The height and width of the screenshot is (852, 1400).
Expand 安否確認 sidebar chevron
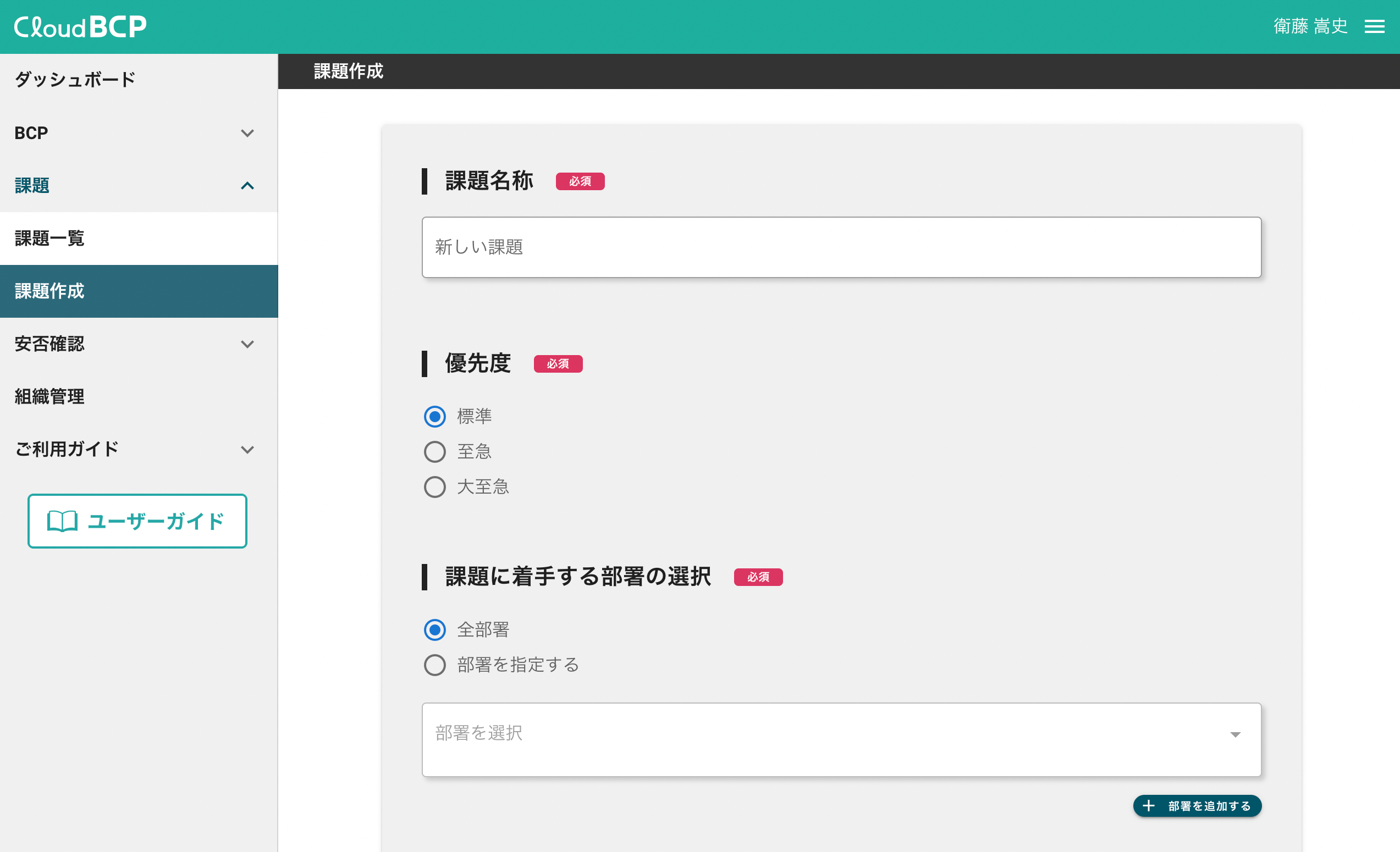(x=247, y=344)
